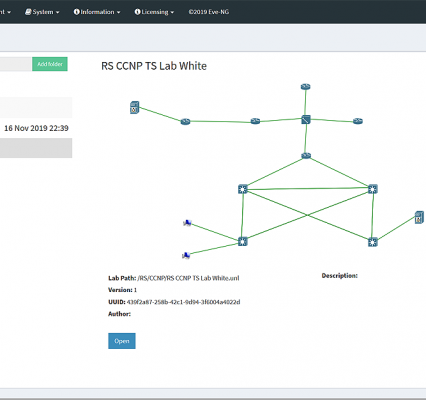
Task: Click the router below the central switch
Action: pos(306,156)
